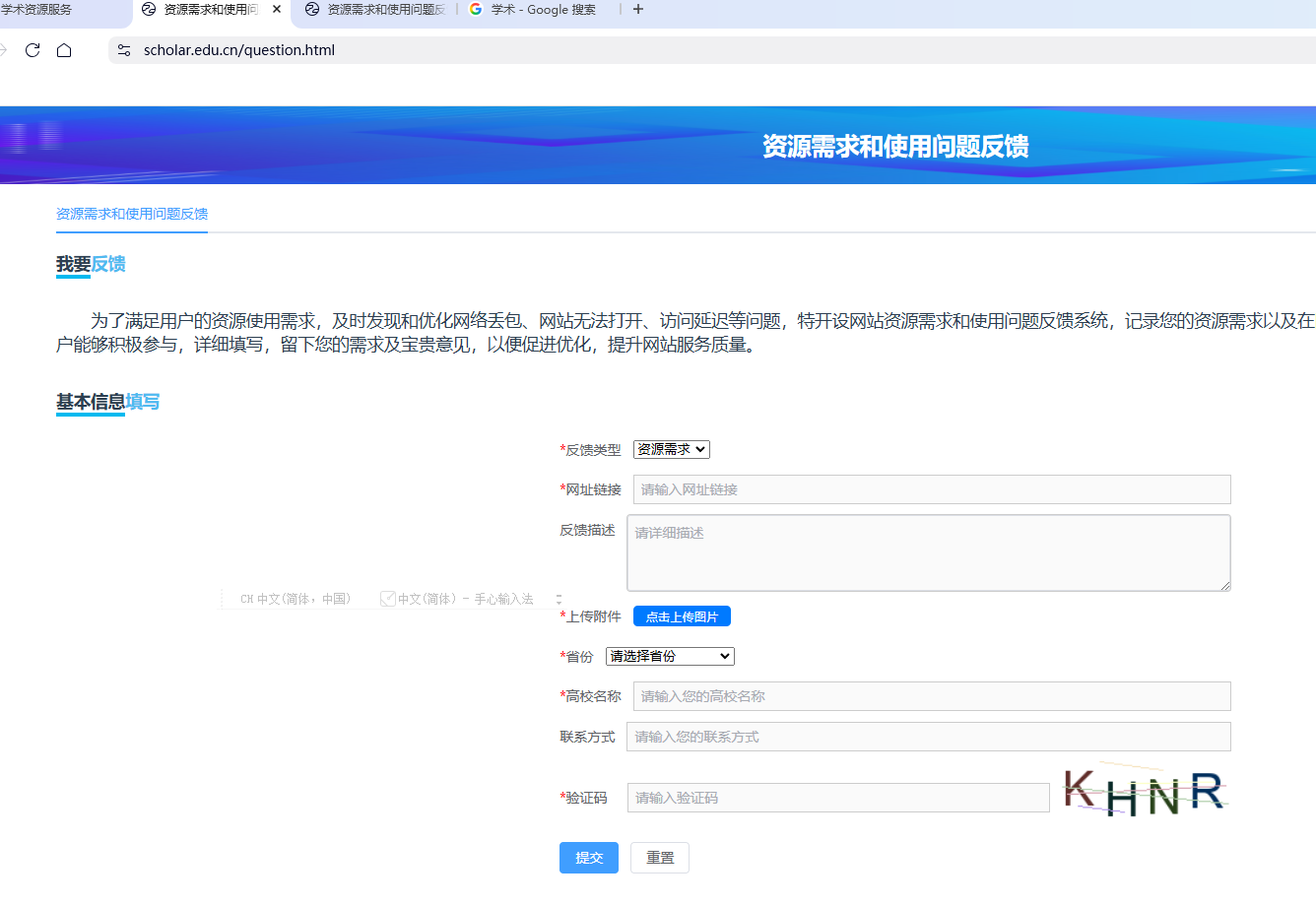
Task: Click the browser reload icon
Action: coord(33,50)
